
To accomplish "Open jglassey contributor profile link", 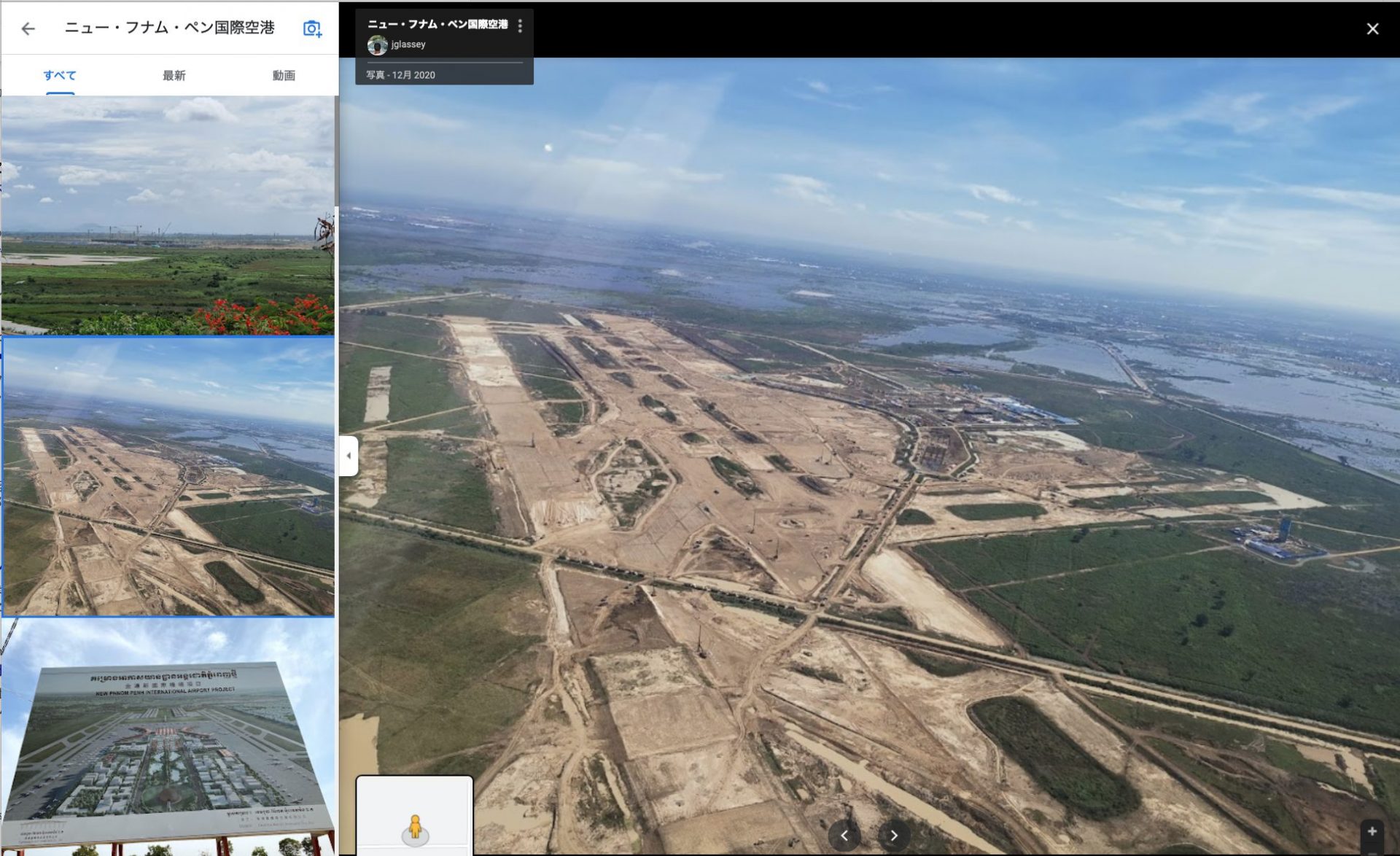I will [408, 44].
